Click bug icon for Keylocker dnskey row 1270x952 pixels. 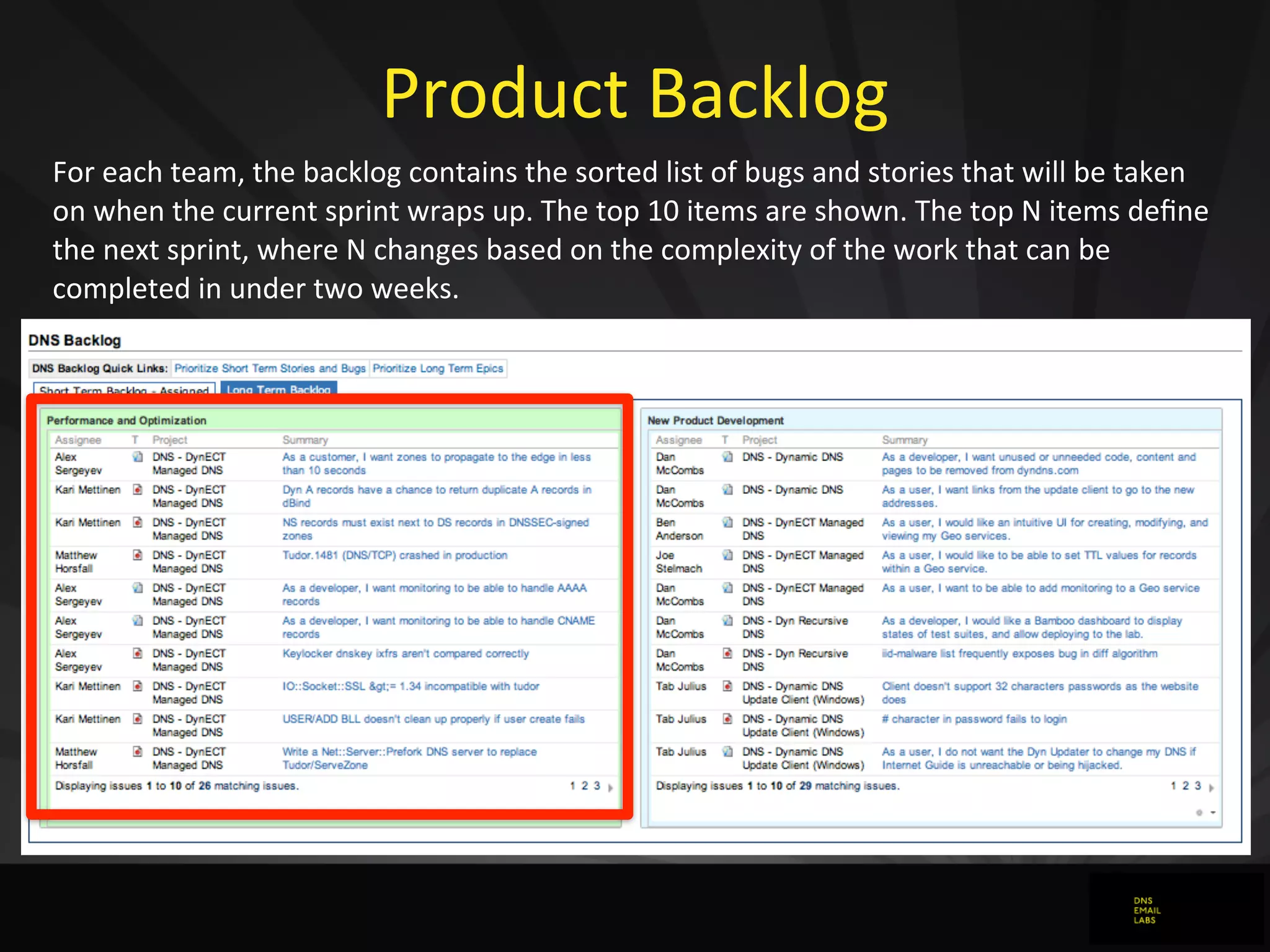point(138,654)
